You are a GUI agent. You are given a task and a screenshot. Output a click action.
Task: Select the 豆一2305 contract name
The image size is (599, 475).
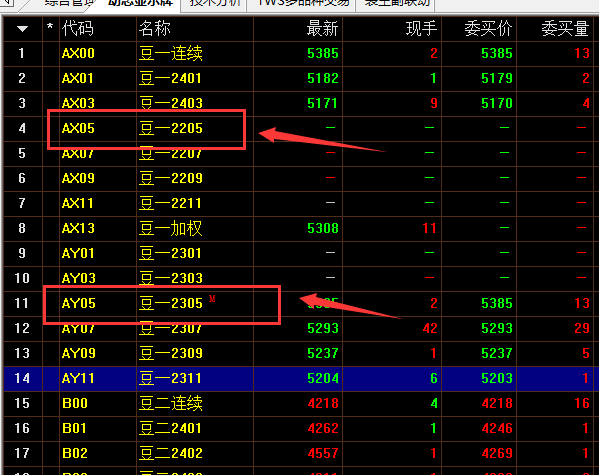170,303
